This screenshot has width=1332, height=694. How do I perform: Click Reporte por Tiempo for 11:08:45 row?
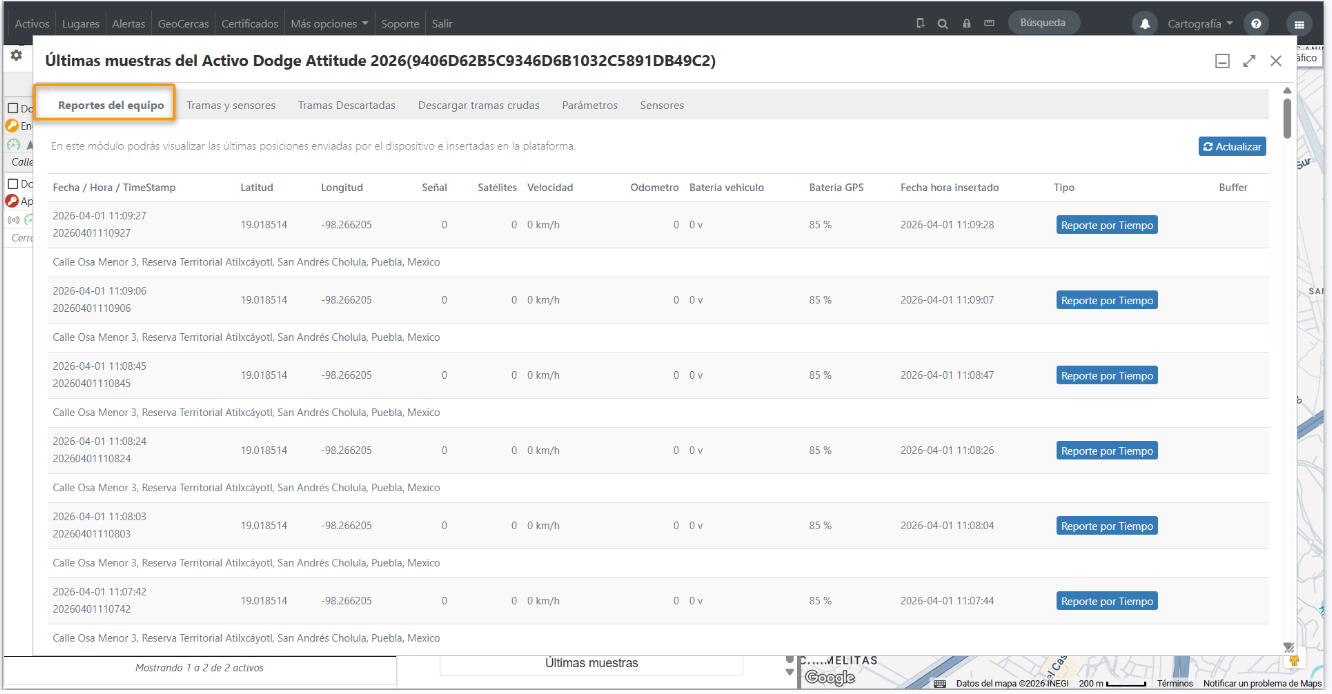tap(1107, 375)
